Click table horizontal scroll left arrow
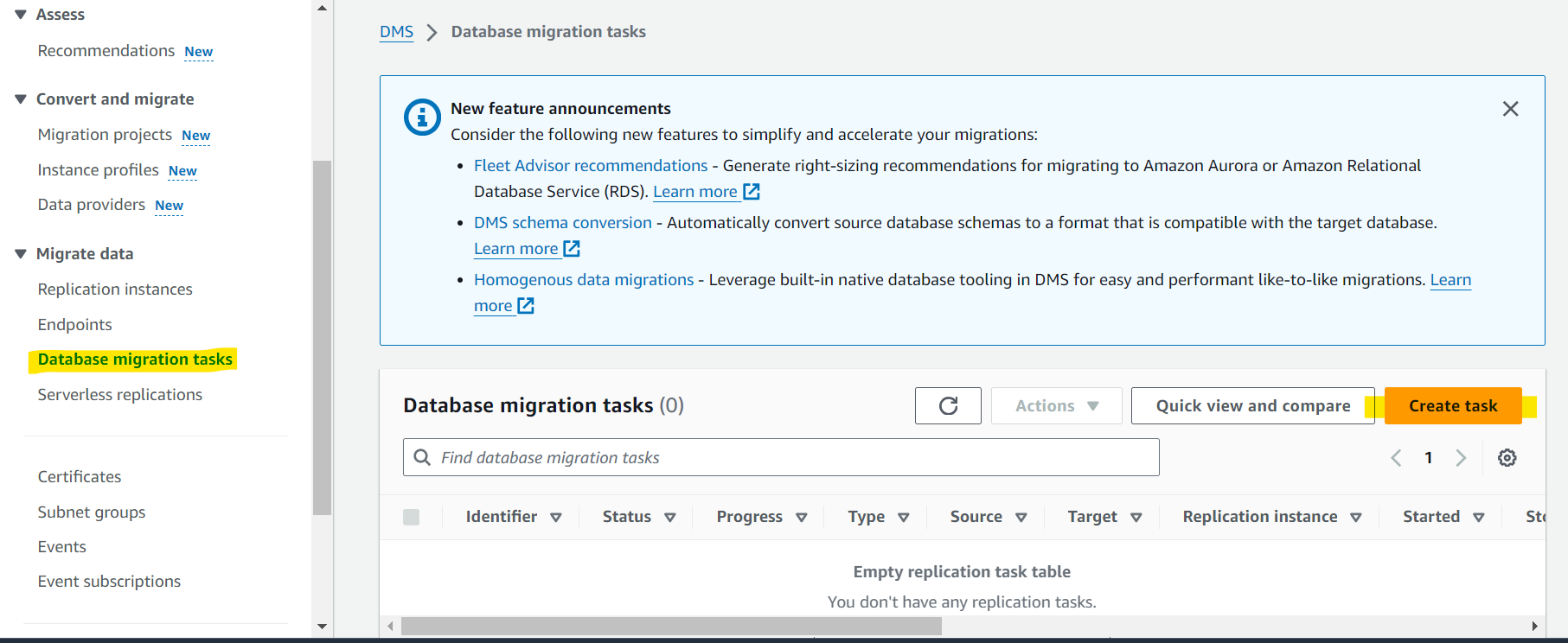The height and width of the screenshot is (643, 1568). tap(391, 627)
